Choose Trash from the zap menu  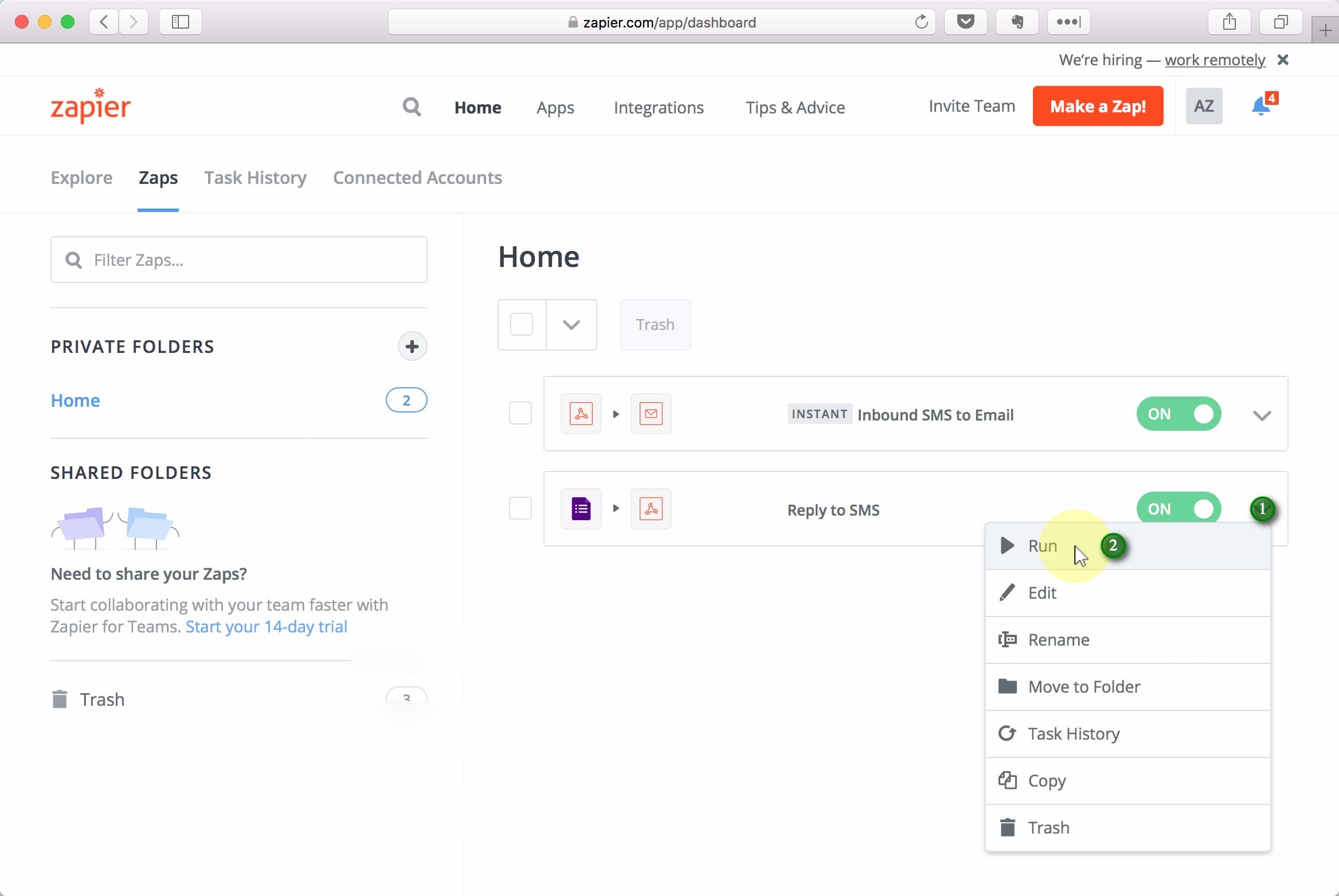coord(1127,828)
